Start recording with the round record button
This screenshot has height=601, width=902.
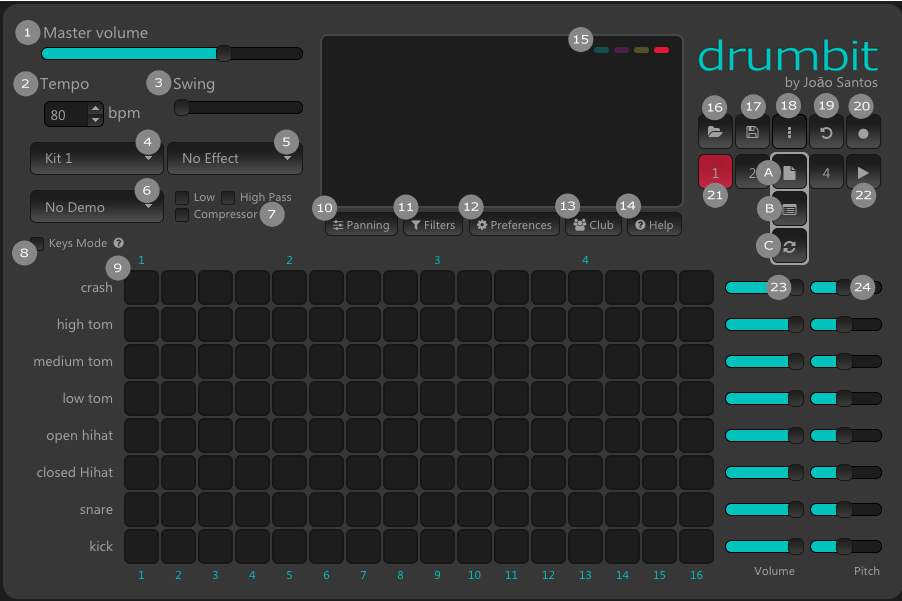[863, 132]
